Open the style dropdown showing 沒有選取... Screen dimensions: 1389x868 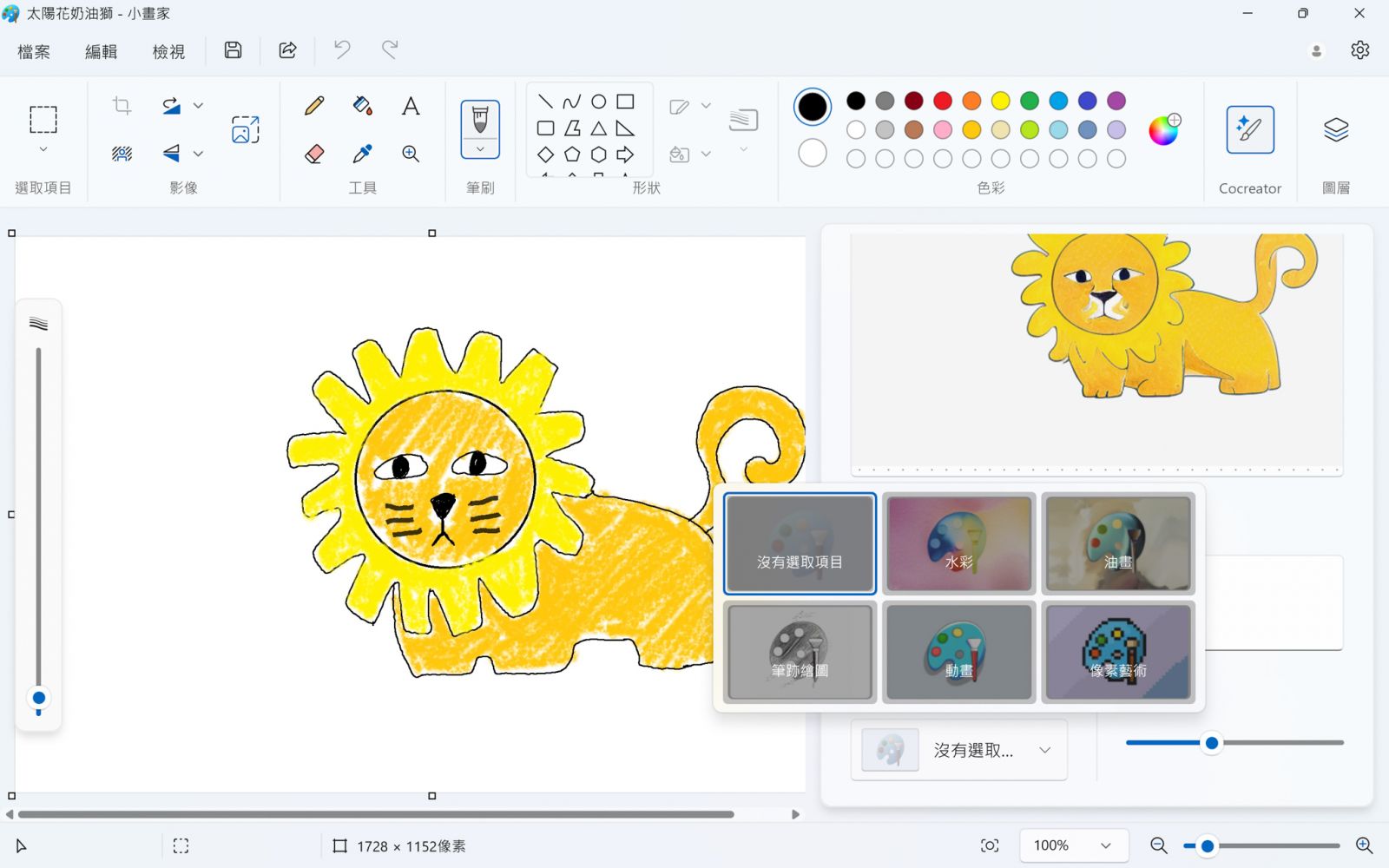tap(959, 750)
